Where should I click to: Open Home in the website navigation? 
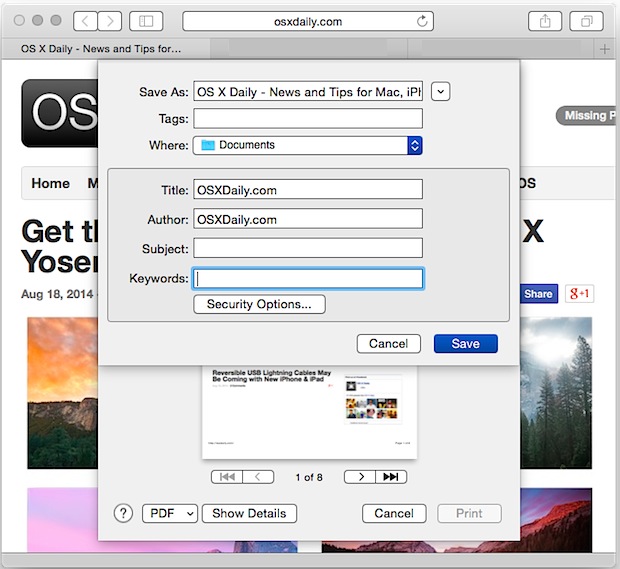click(x=51, y=183)
